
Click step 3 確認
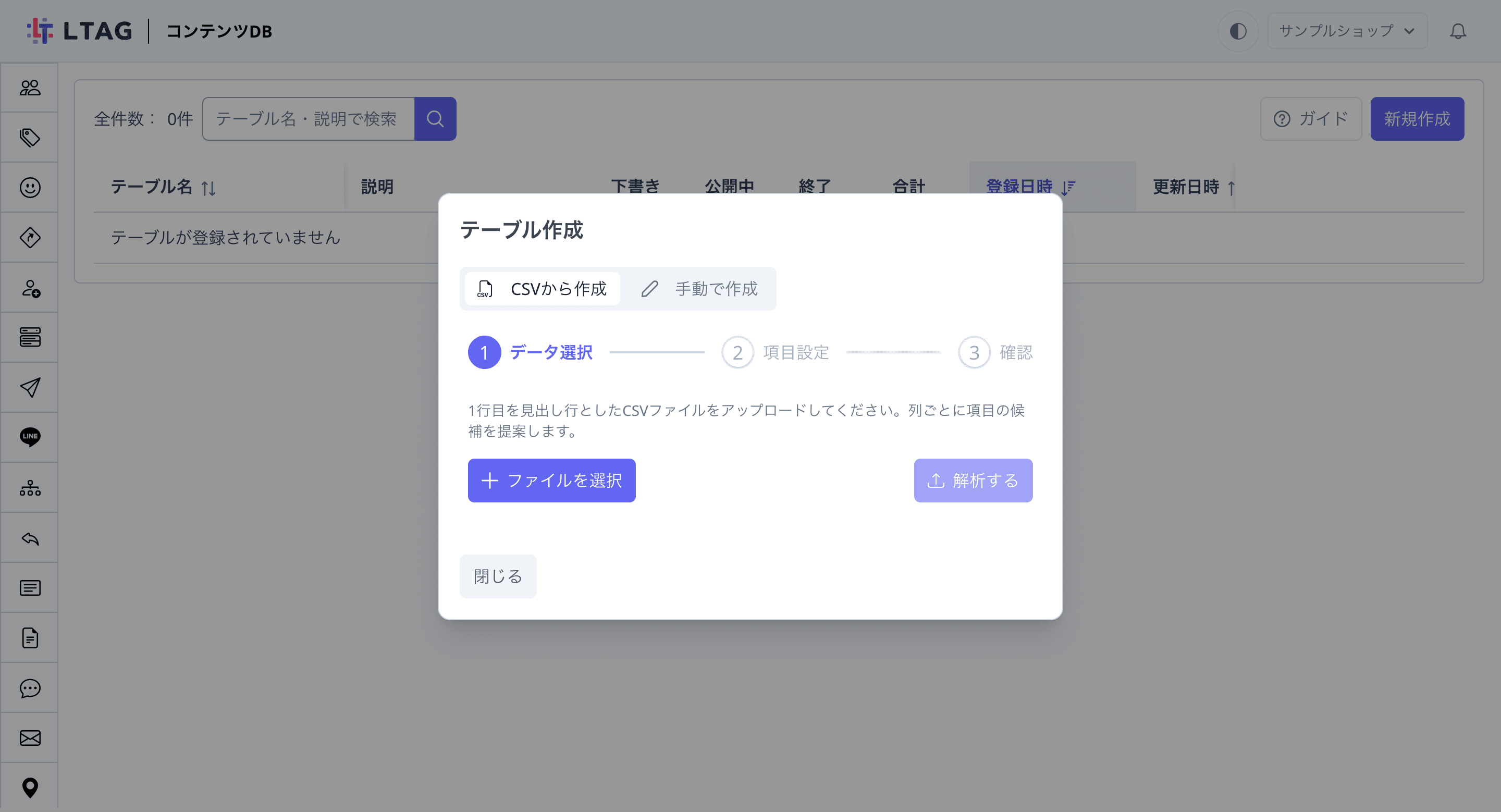click(995, 352)
